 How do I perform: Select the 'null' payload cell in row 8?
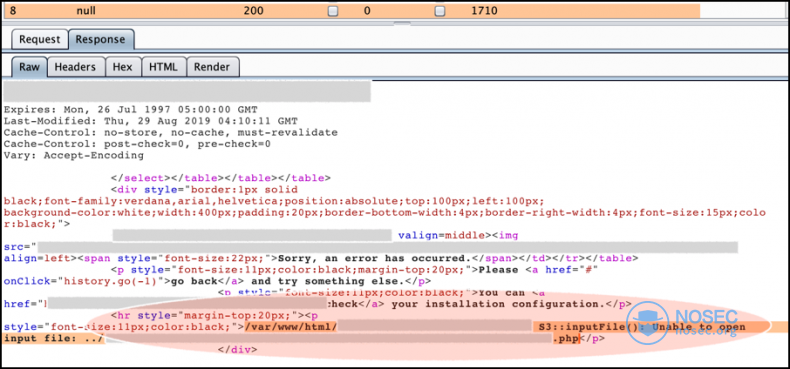86,11
